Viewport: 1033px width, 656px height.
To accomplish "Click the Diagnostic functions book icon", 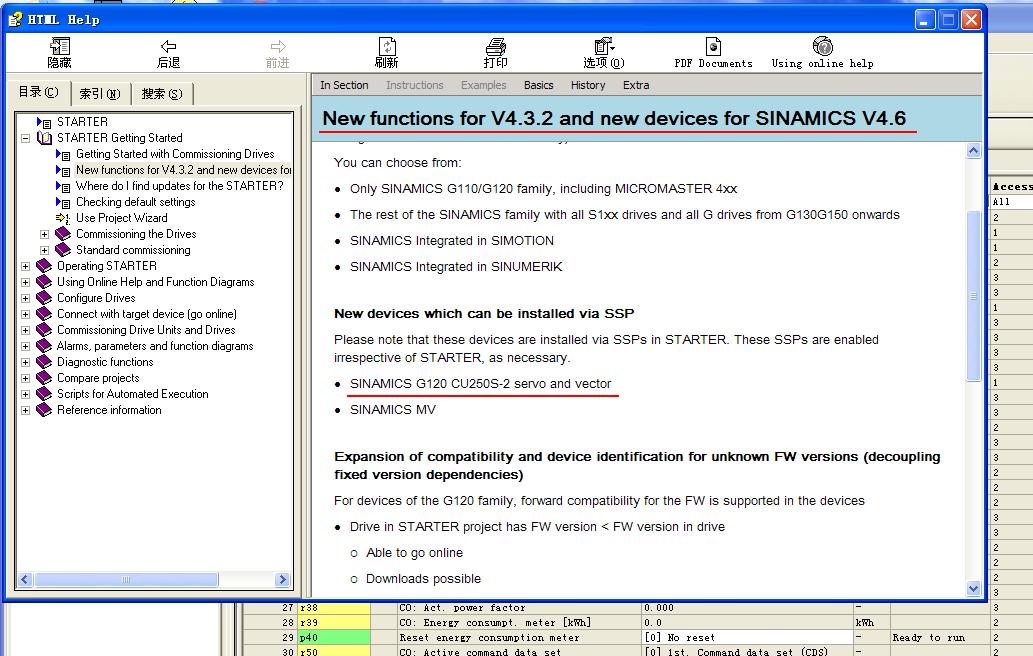I will 44,362.
